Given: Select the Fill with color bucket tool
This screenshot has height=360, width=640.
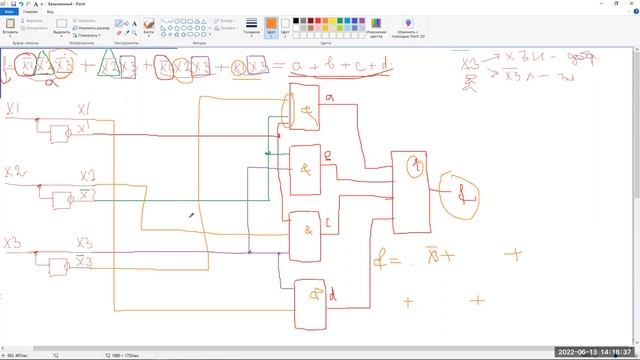Looking at the screenshot, I should click(127, 23).
